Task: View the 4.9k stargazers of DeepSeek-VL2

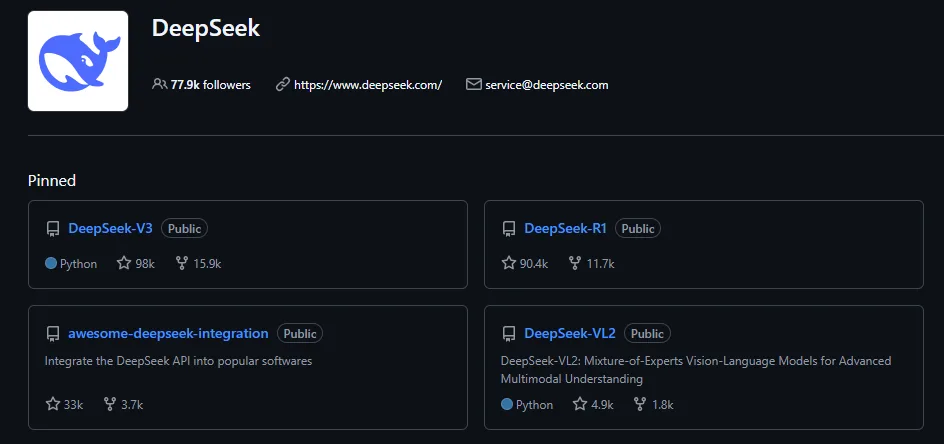Action: point(602,405)
